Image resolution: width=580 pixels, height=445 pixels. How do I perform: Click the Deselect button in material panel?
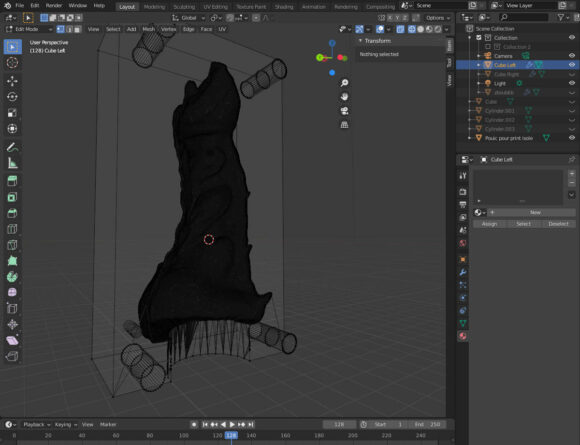(x=558, y=224)
